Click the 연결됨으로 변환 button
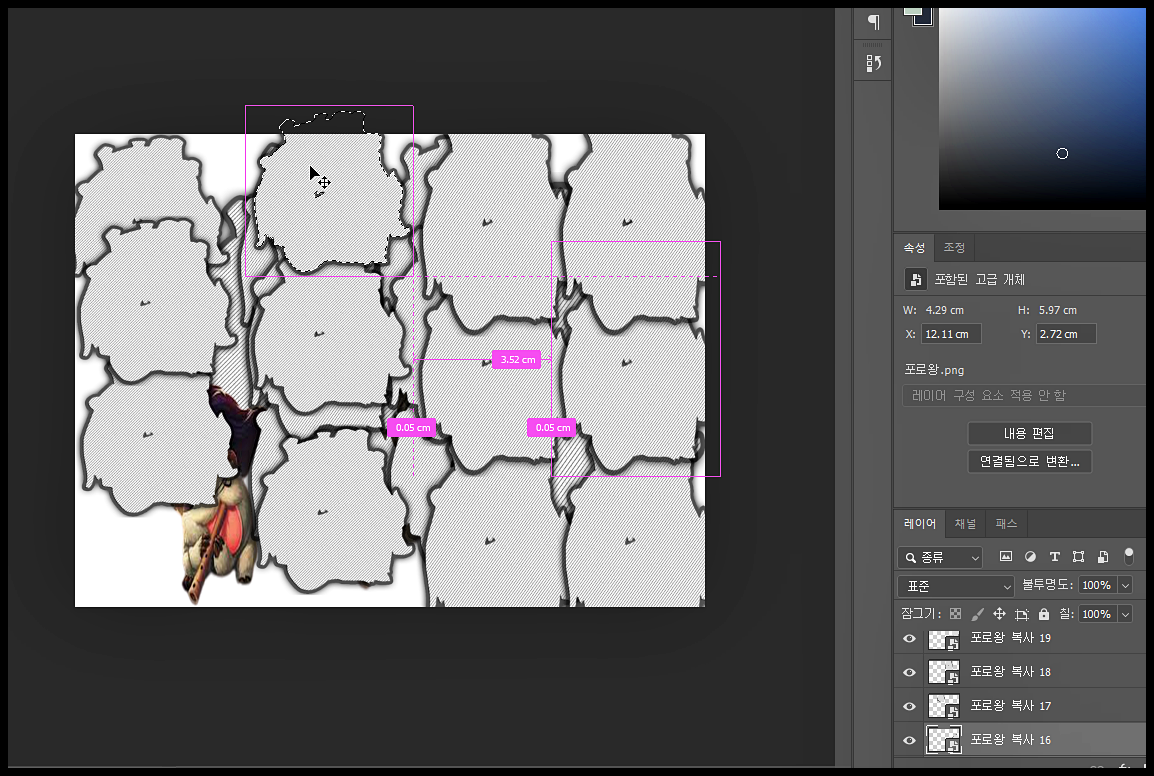The image size is (1154, 776). coord(1029,462)
